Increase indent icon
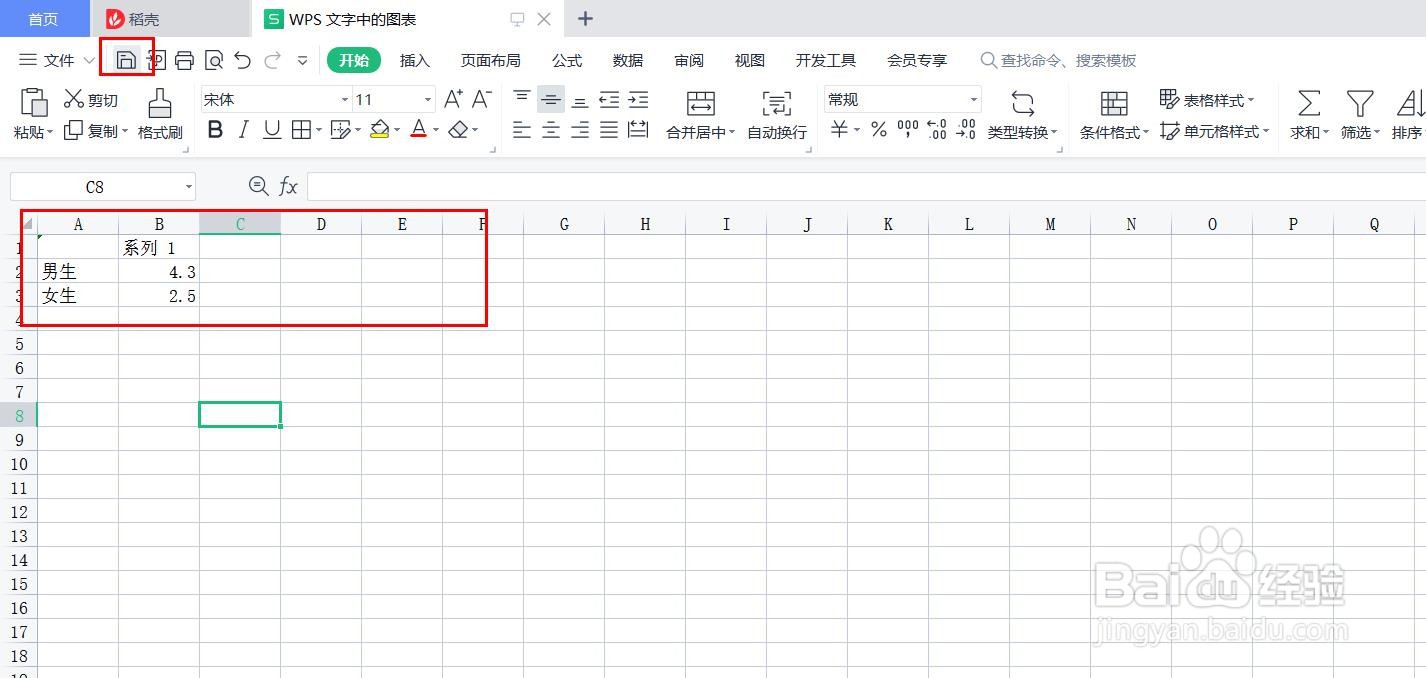Viewport: 1426px width, 678px height. (x=638, y=99)
